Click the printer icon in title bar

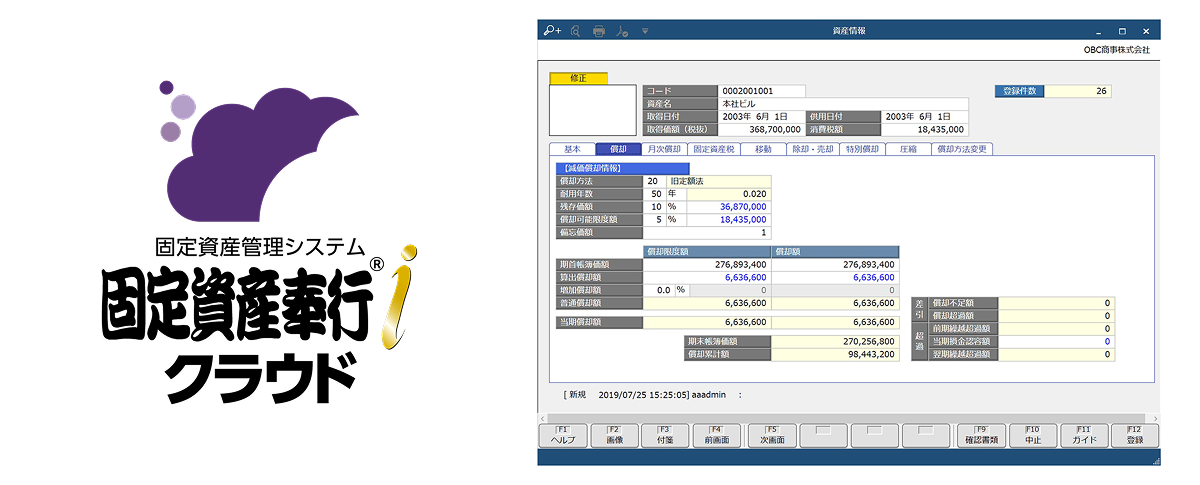[x=599, y=31]
